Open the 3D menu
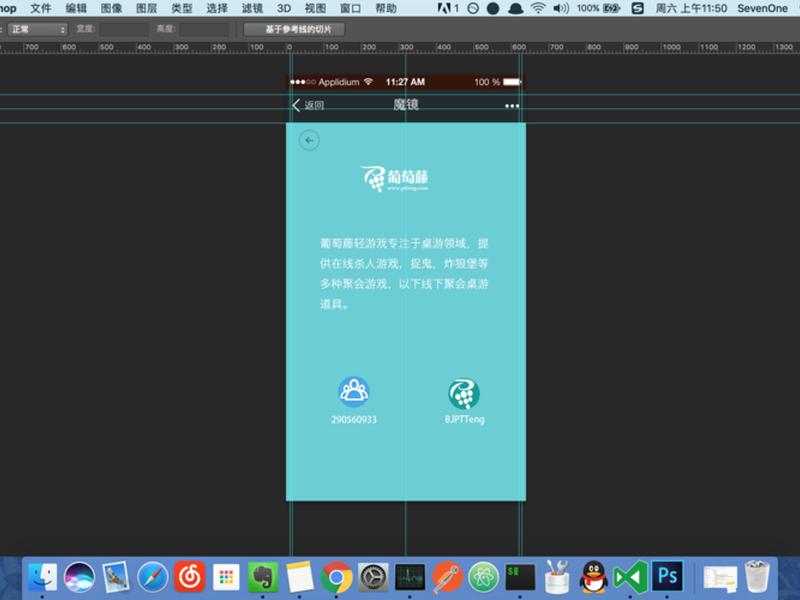Screen dimensions: 800x600 284,8
